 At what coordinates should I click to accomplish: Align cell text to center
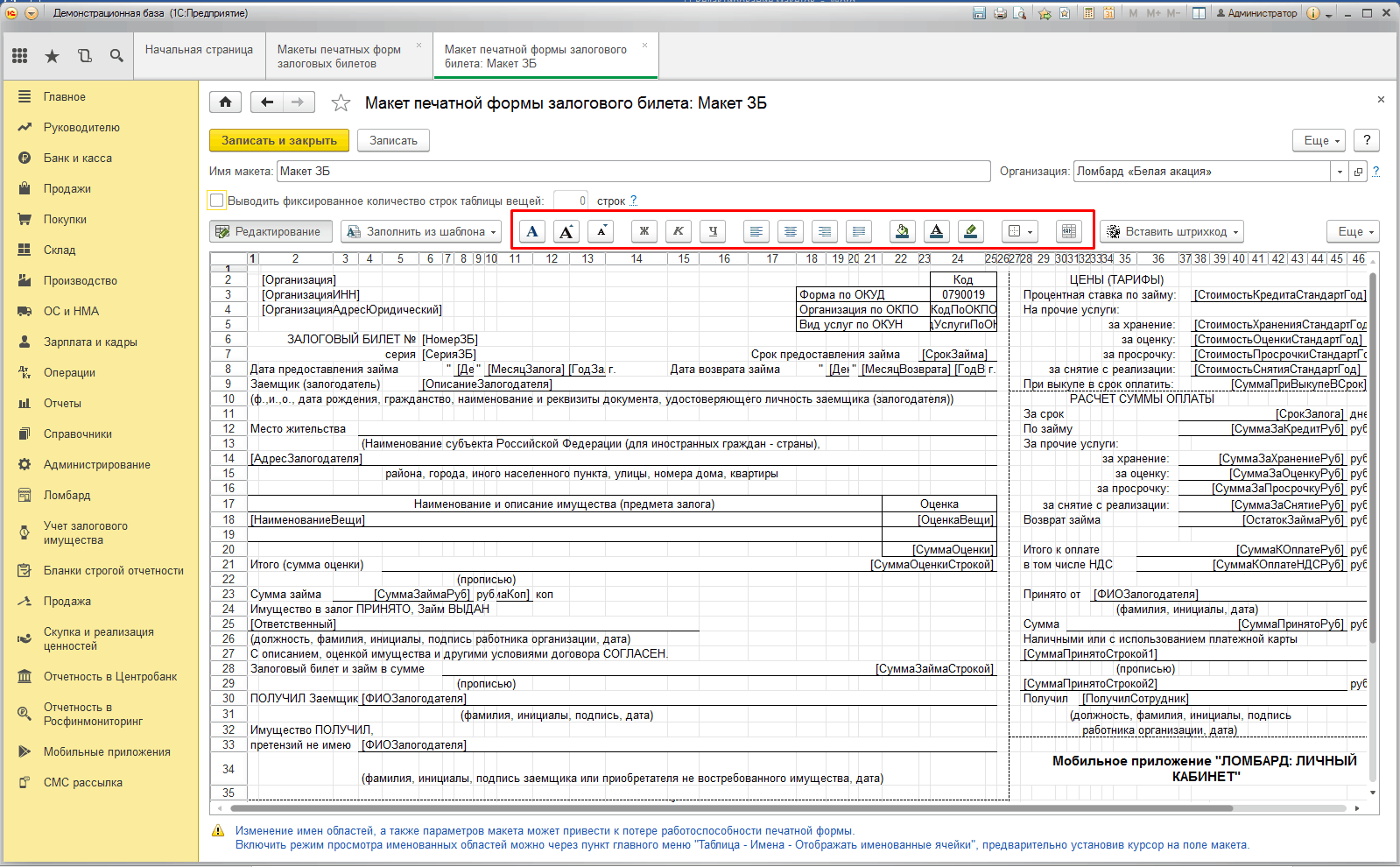coord(791,231)
